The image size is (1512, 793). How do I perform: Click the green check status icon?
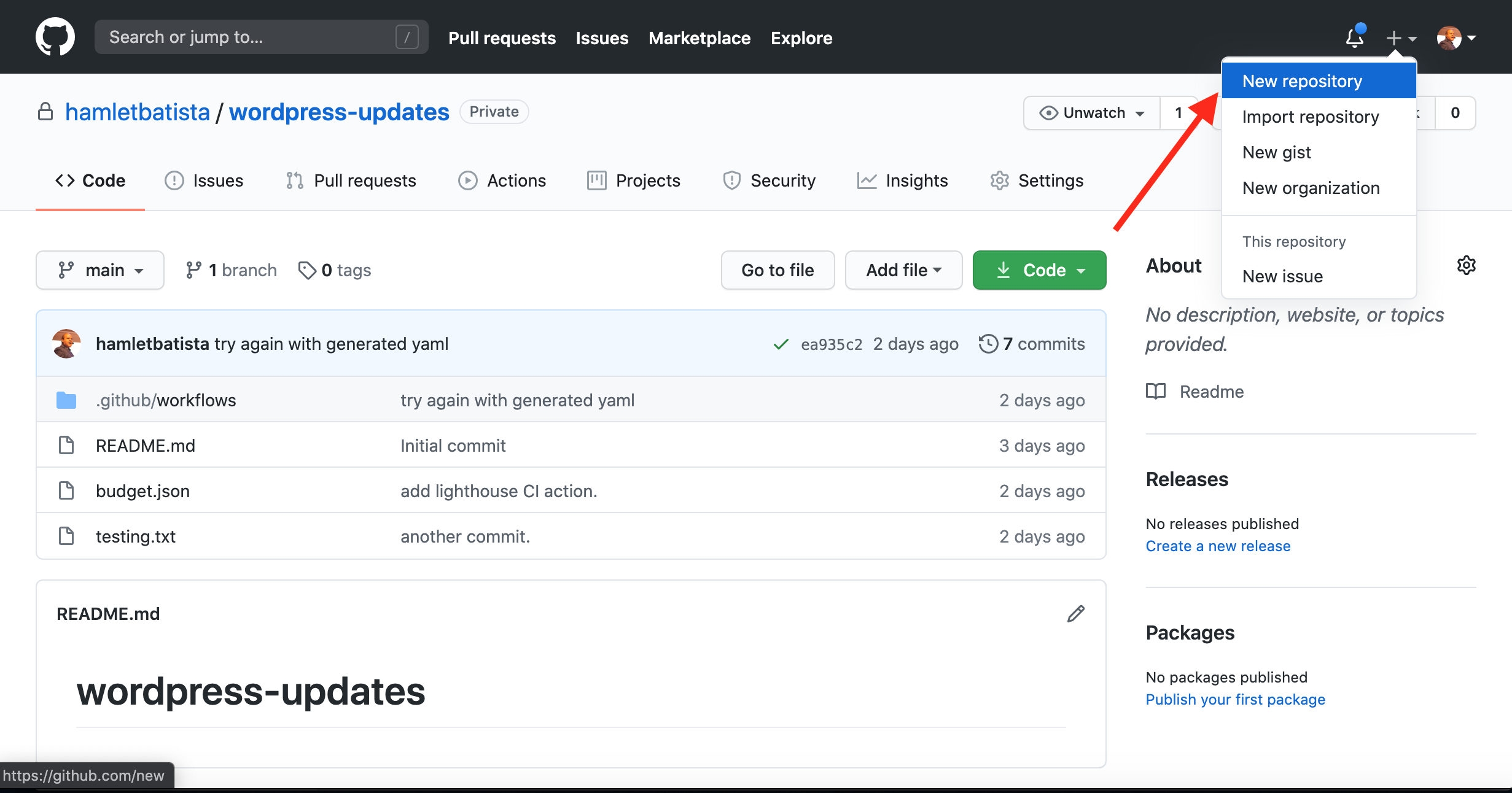tap(781, 344)
